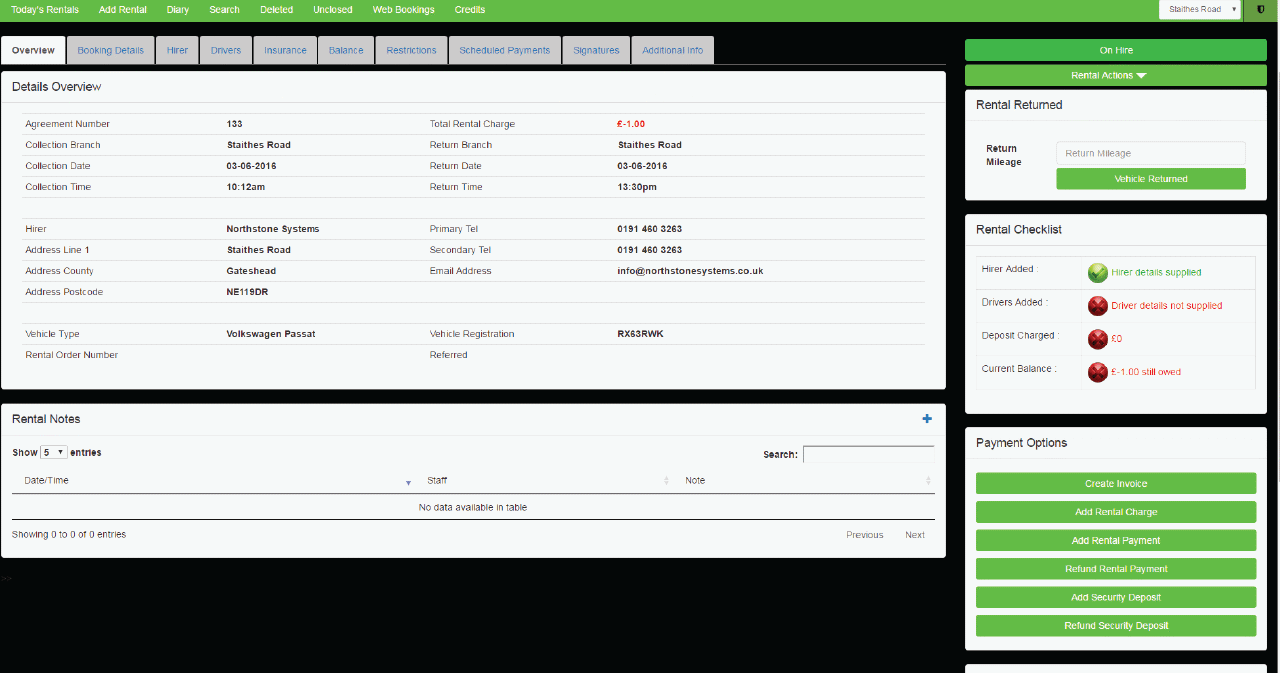Expand the Rental Actions dropdown
This screenshot has height=673, width=1280.
coord(1108,76)
